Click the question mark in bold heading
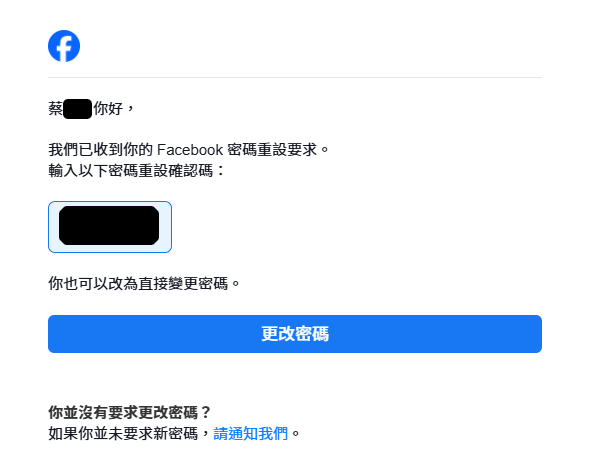592x474 pixels. 206,412
